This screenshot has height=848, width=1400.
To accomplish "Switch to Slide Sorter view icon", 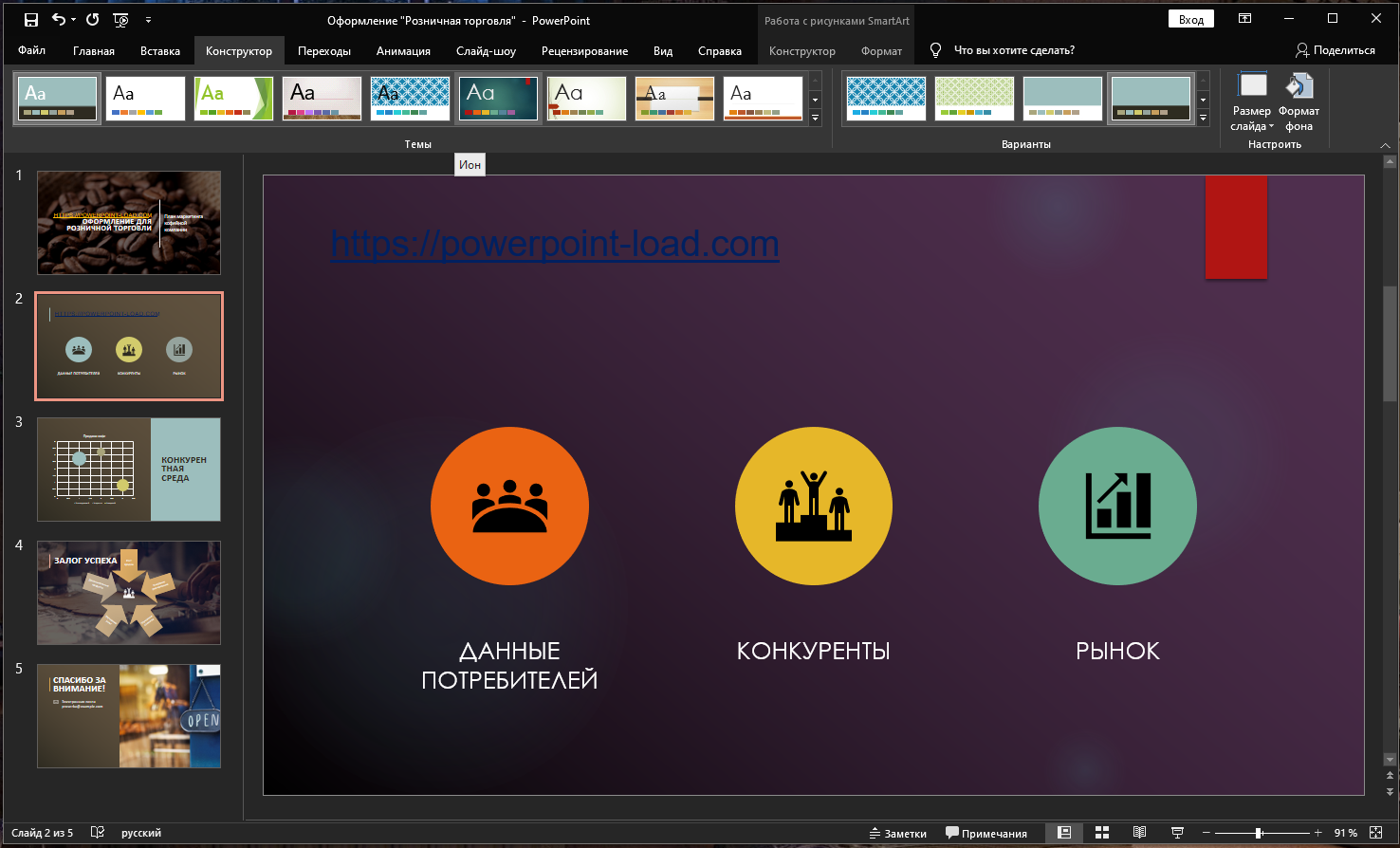I will pyautogui.click(x=1100, y=833).
